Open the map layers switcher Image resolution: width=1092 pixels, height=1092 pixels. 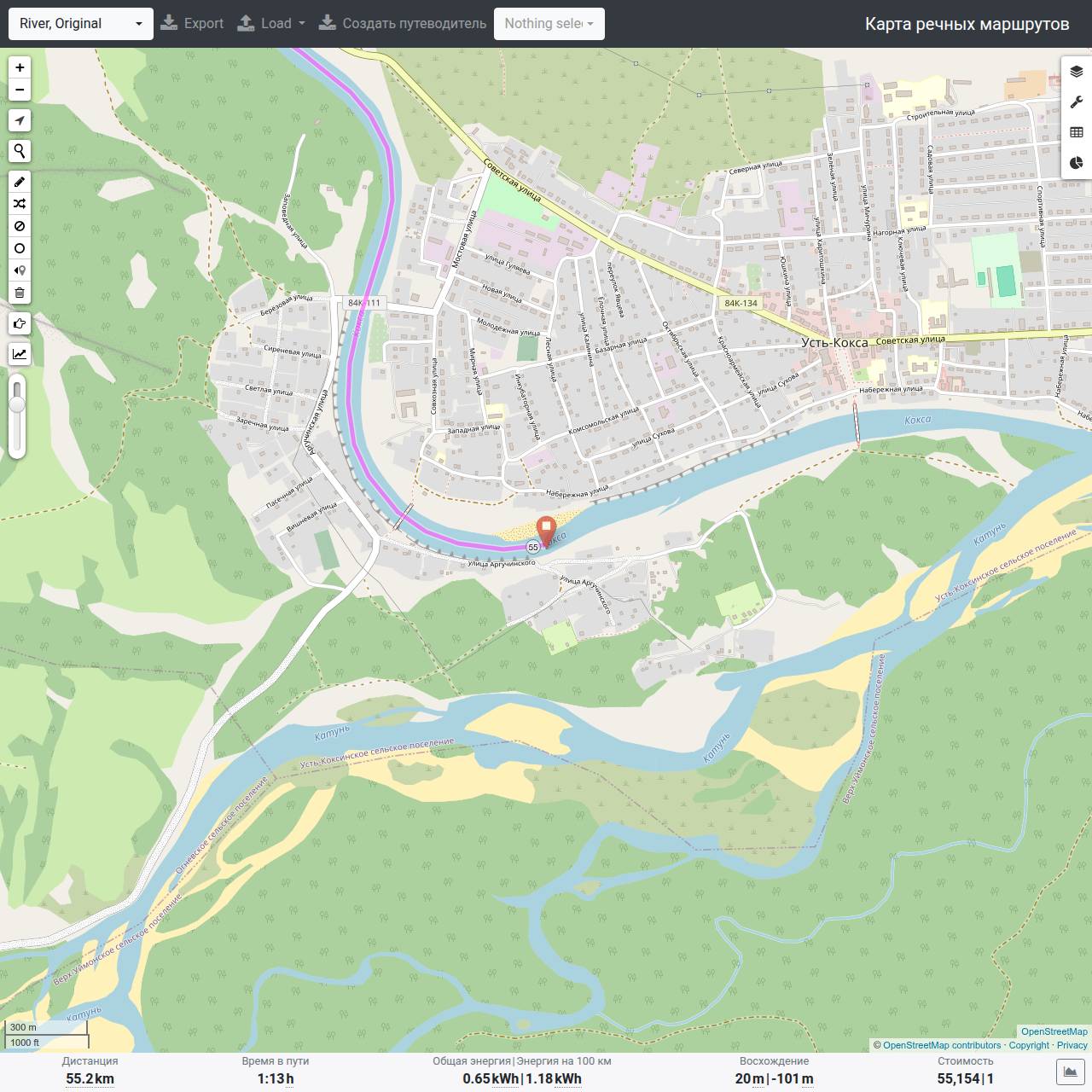[x=1076, y=72]
